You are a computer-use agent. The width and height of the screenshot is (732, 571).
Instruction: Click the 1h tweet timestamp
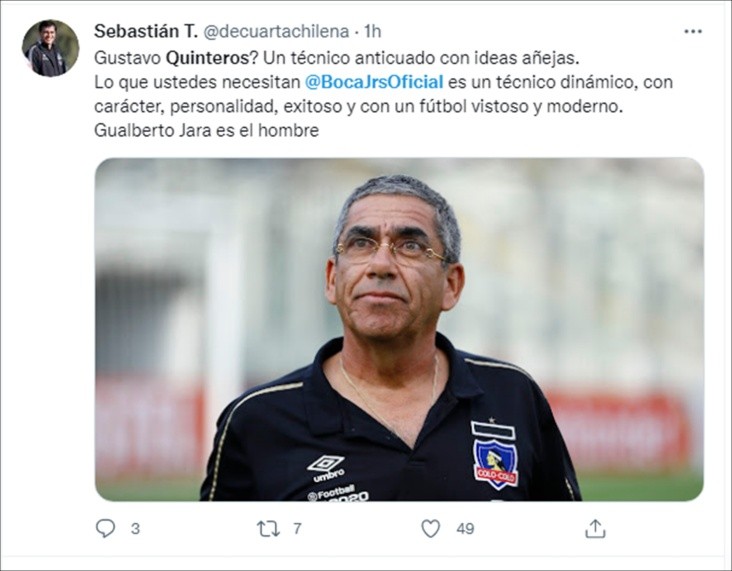pos(373,32)
